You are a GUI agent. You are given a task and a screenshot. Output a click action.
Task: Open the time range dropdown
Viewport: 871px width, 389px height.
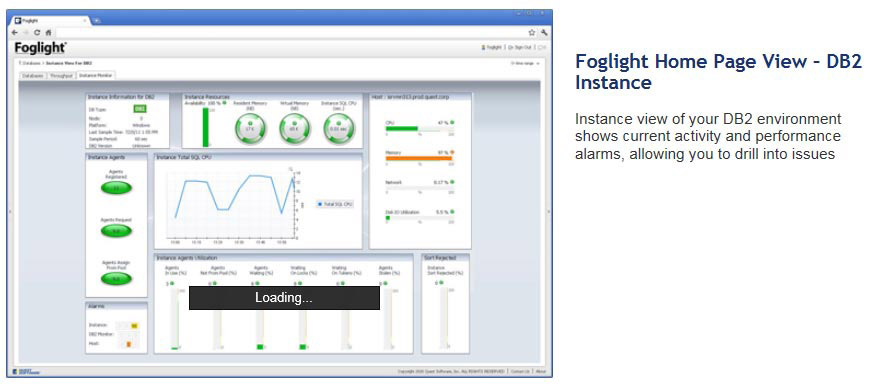(525, 63)
